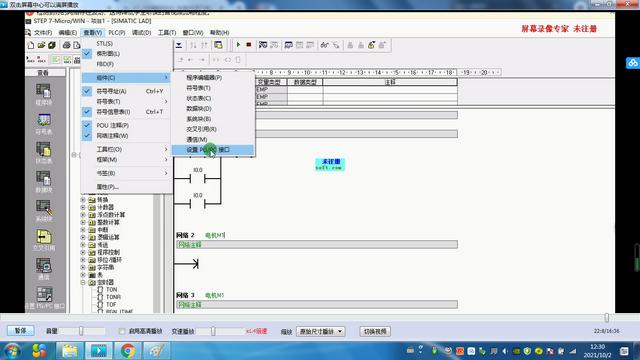Screen dimensions: 640x360
Task: Select the TOF timer instruction
Action: click(x=111, y=304)
